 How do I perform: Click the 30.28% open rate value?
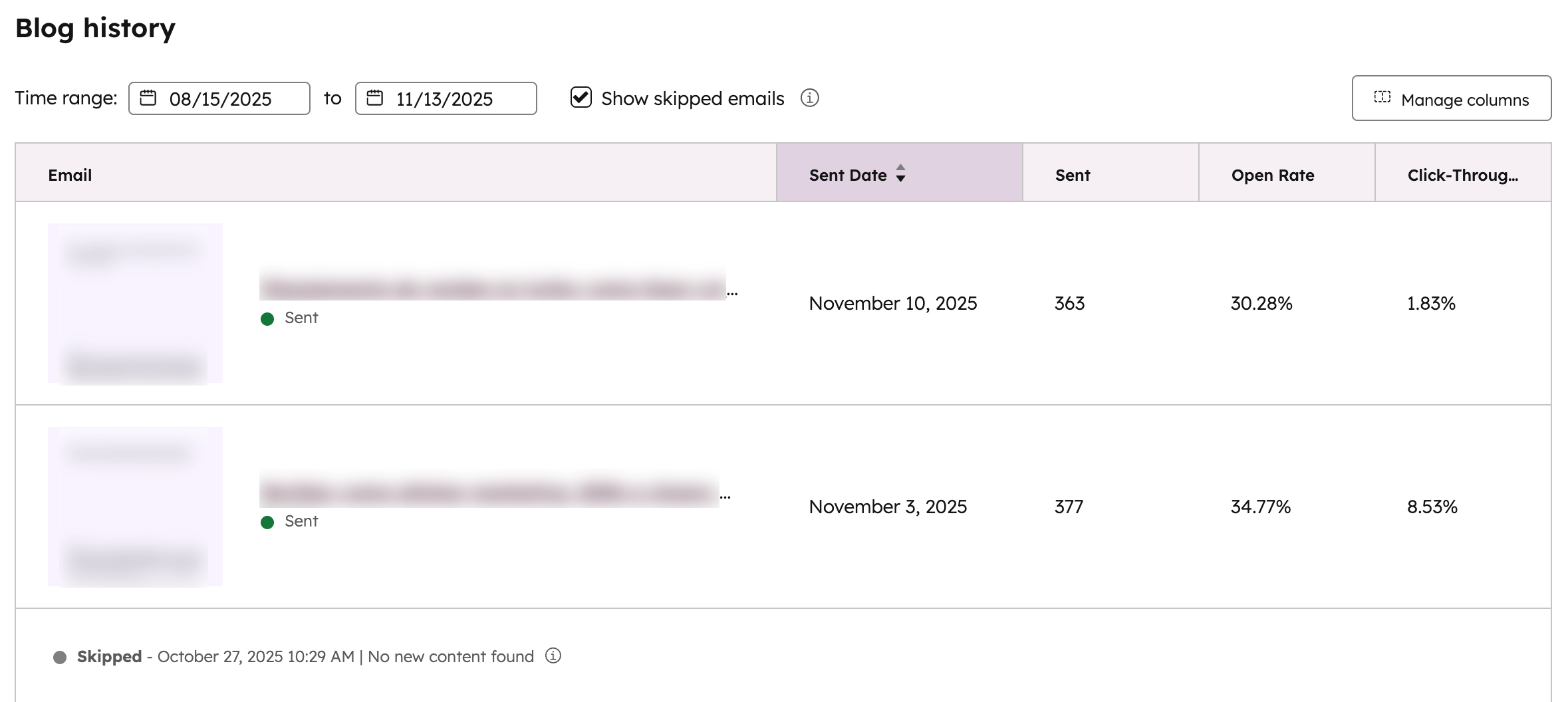(x=1260, y=304)
